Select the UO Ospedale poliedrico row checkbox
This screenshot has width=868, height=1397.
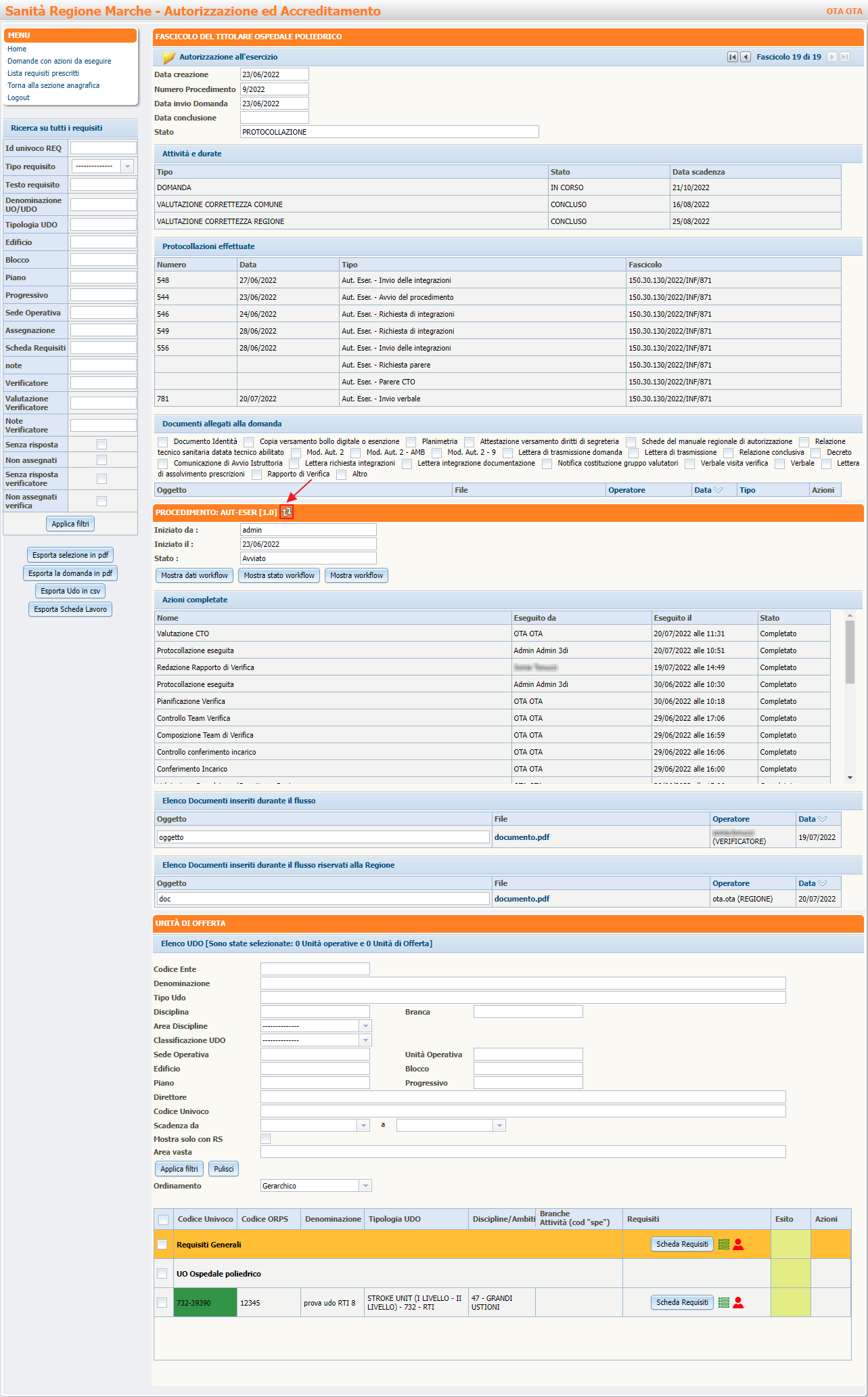[162, 1273]
